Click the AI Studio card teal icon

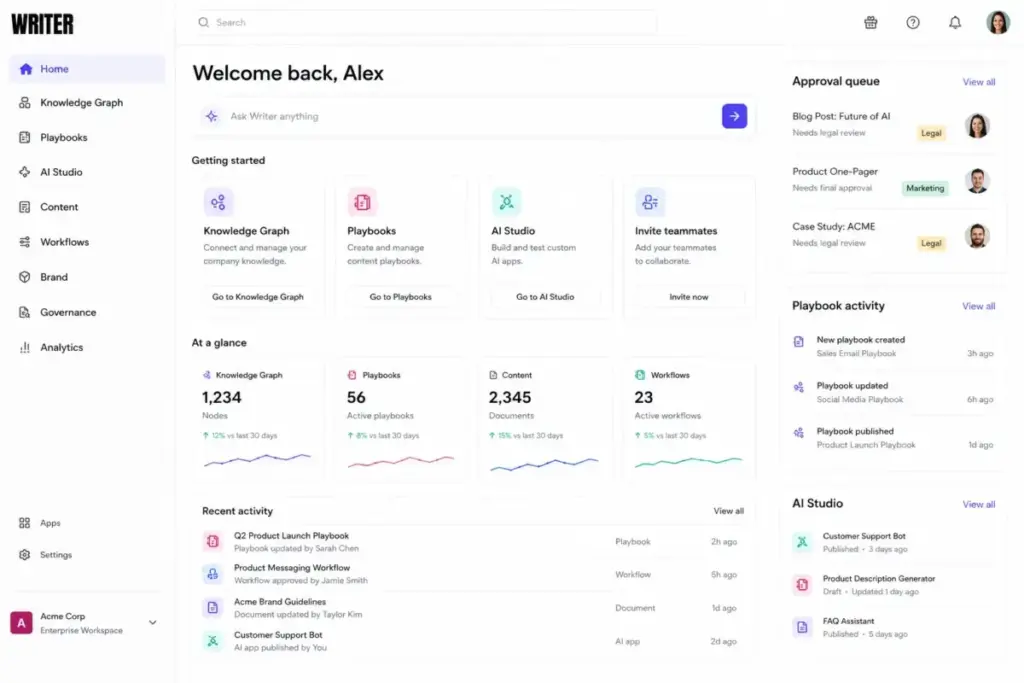pyautogui.click(x=506, y=202)
